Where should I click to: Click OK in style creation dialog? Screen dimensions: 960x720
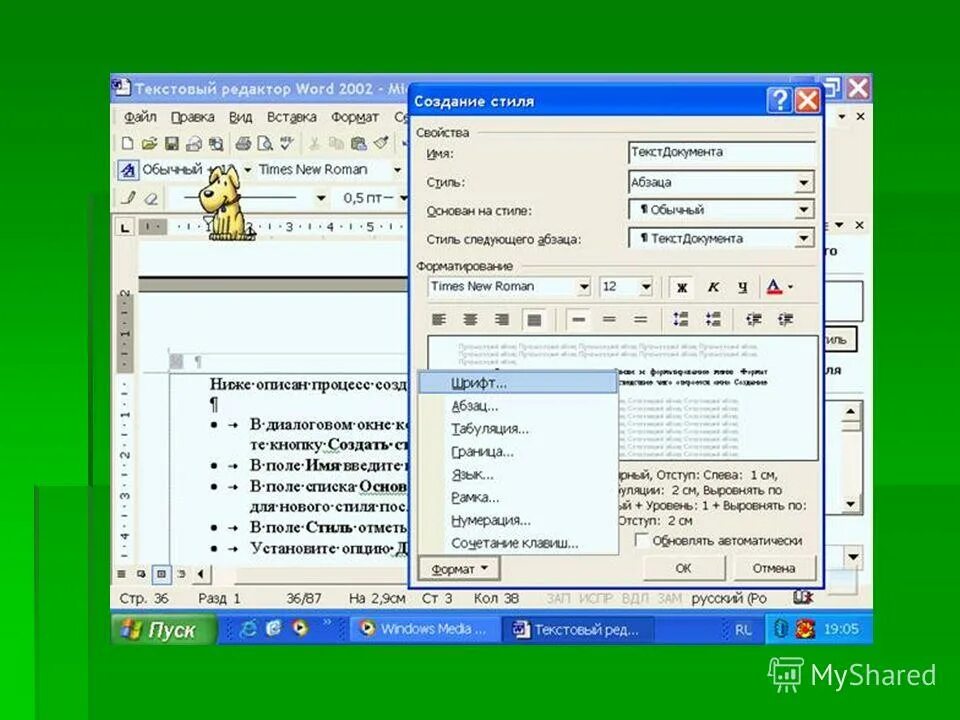pyautogui.click(x=683, y=568)
